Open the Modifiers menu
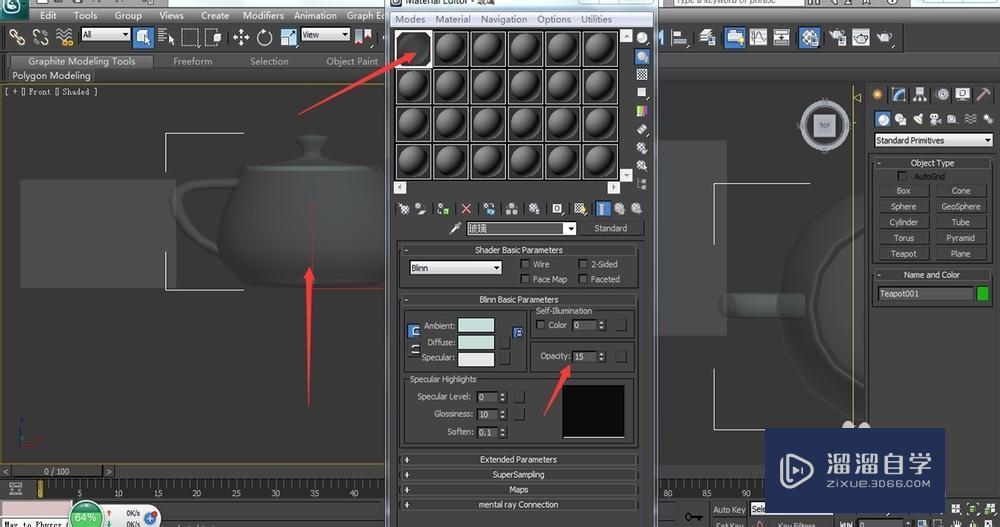Image resolution: width=1000 pixels, height=527 pixels. 263,16
